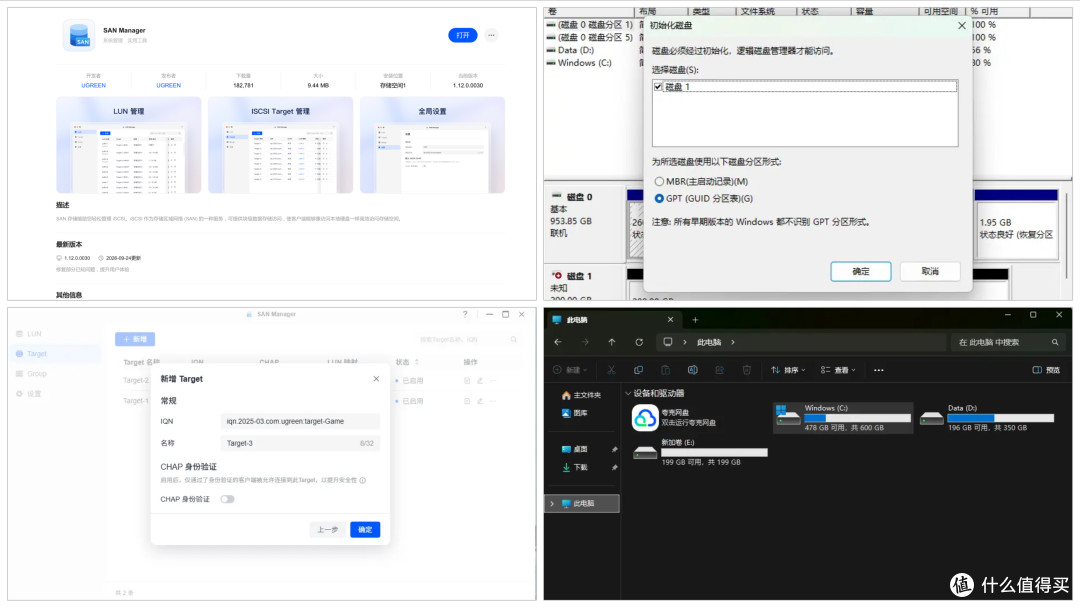Click 上一步 in the 新增 Target dialog
Viewport: 1080px width, 608px height.
click(x=327, y=530)
